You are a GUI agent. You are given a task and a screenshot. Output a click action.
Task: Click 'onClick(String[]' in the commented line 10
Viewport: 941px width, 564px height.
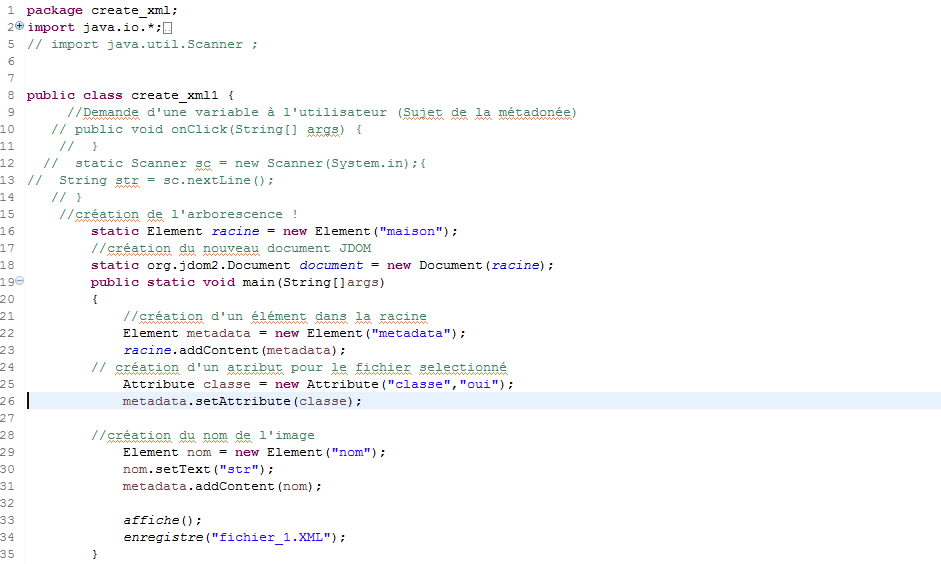(234, 130)
